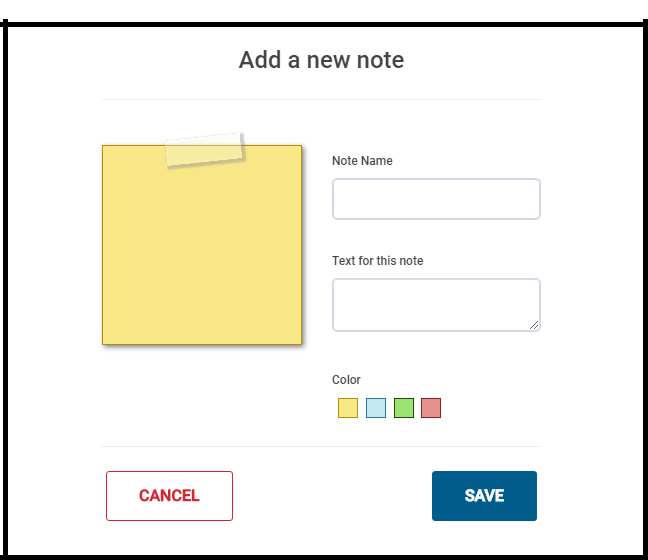Image resolution: width=648 pixels, height=560 pixels.
Task: Select the red color swatch
Action: tap(431, 408)
